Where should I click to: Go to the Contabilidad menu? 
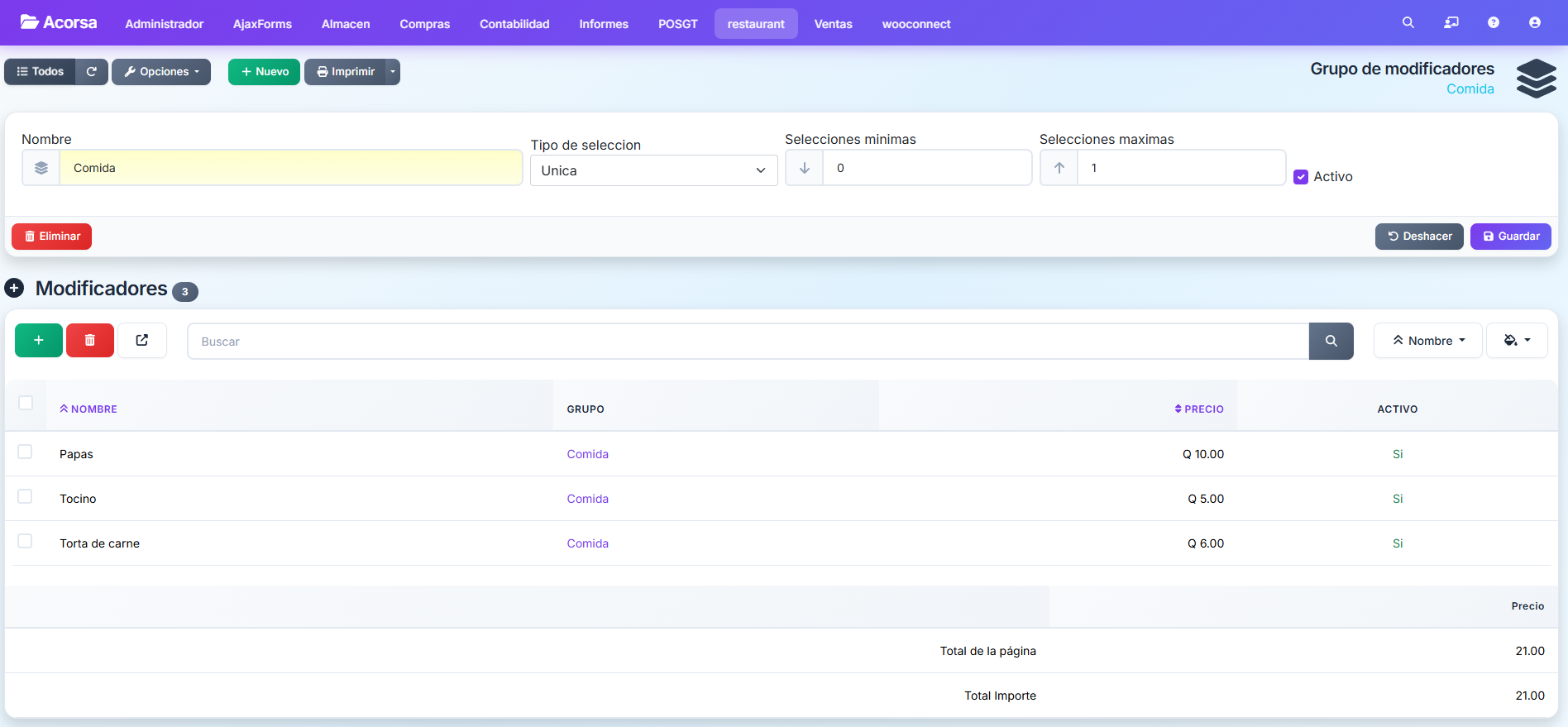click(x=514, y=24)
